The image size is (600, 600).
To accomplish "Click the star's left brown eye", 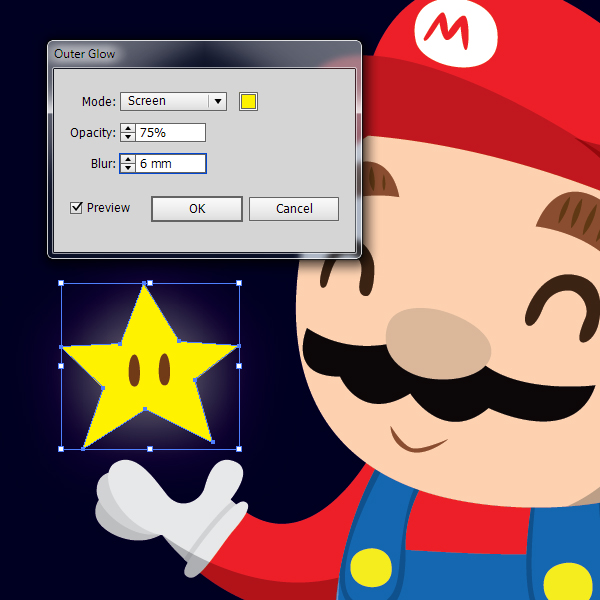I will [133, 371].
